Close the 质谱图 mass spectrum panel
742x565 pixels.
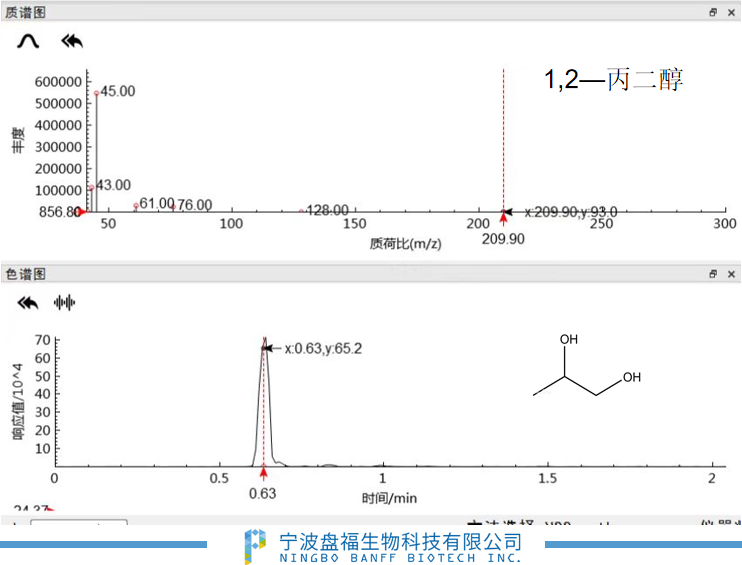[x=732, y=12]
